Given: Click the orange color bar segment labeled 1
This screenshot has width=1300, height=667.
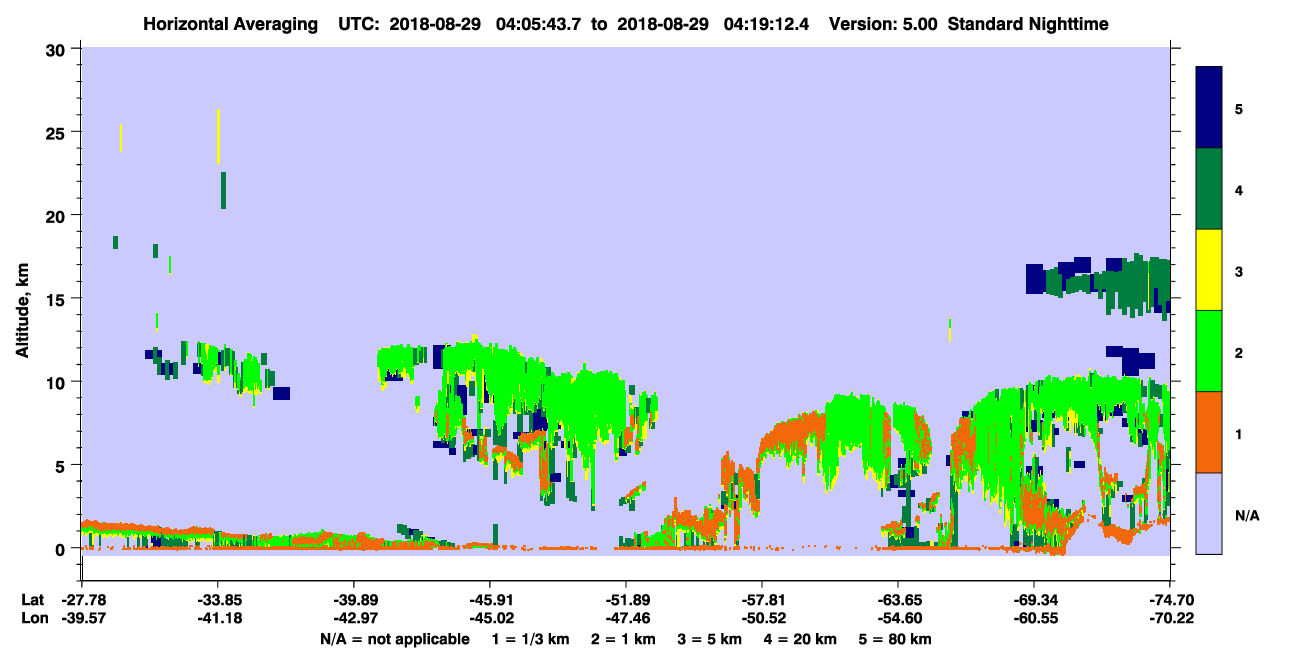Looking at the screenshot, I should [1209, 432].
